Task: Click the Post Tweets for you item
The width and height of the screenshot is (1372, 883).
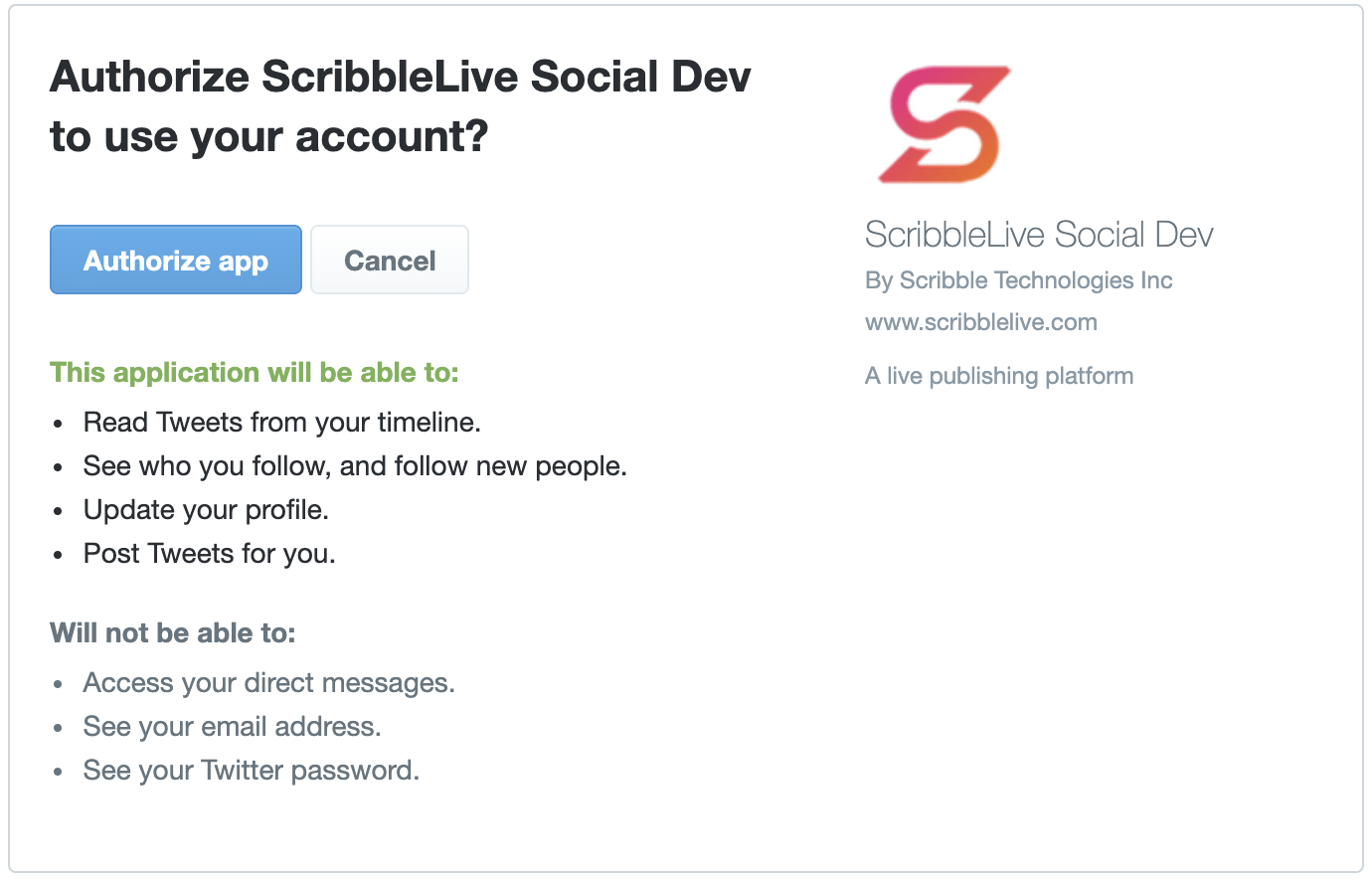Action: tap(210, 554)
